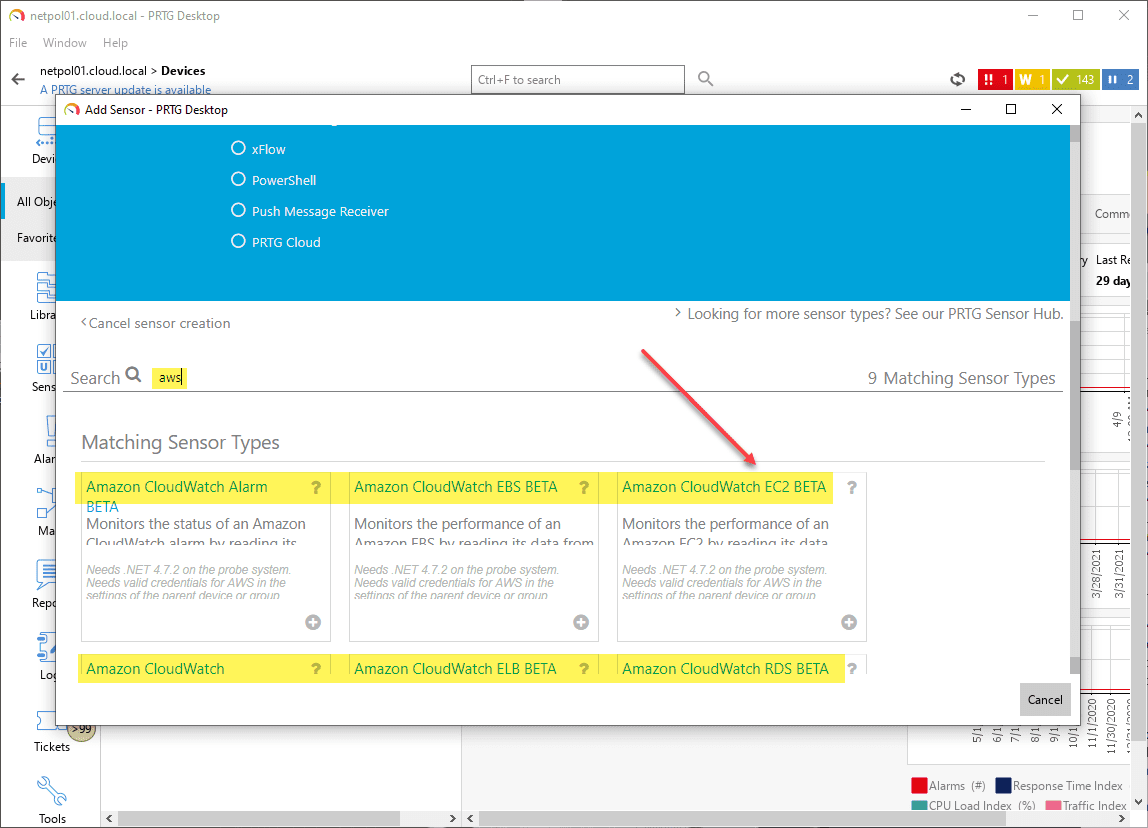Click the magnifier icon beside Search label
The image size is (1148, 828).
coord(133,375)
